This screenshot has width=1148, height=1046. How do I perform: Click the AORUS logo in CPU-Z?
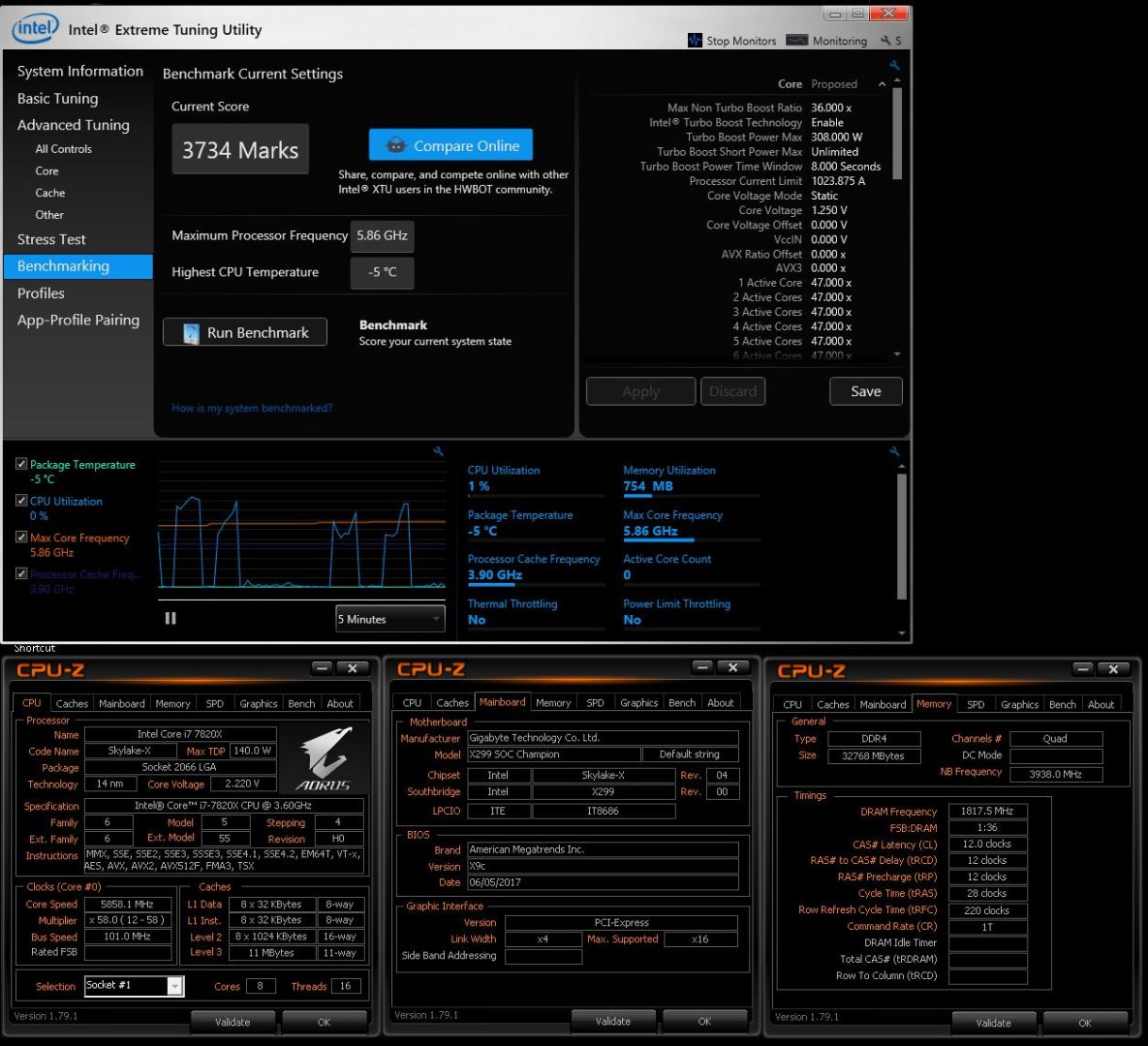tap(324, 759)
